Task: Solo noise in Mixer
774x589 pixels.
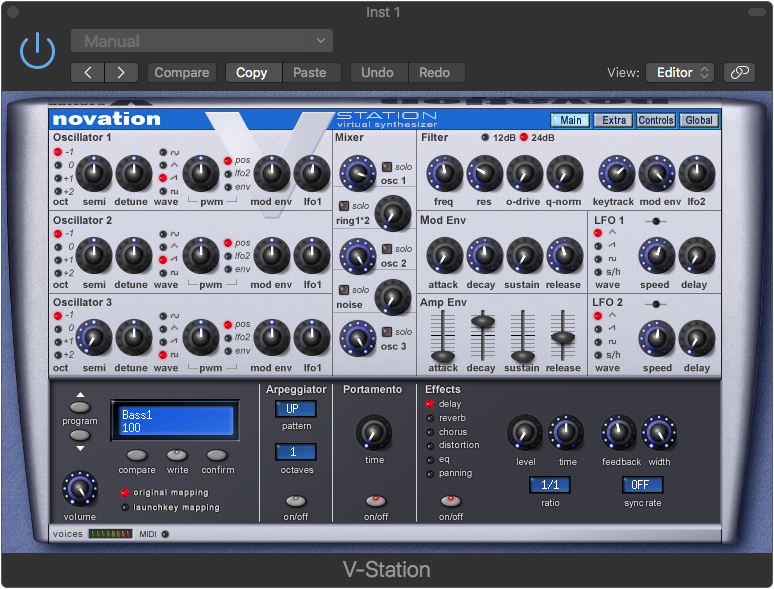Action: [x=344, y=290]
